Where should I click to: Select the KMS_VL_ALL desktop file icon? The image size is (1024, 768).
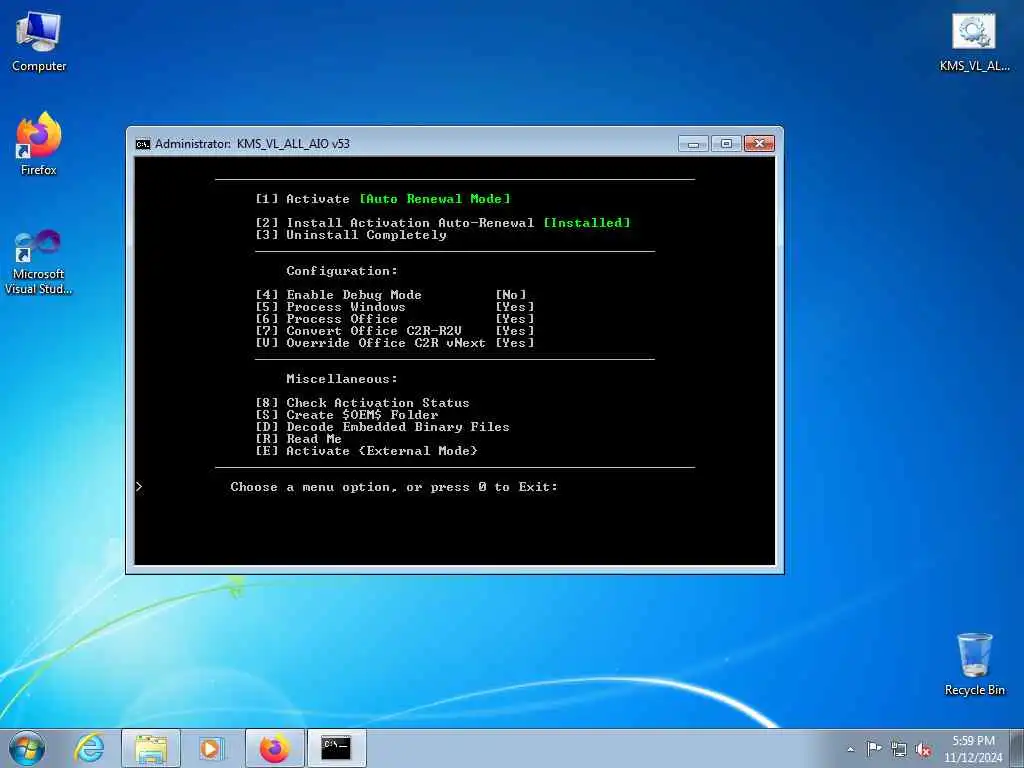974,42
